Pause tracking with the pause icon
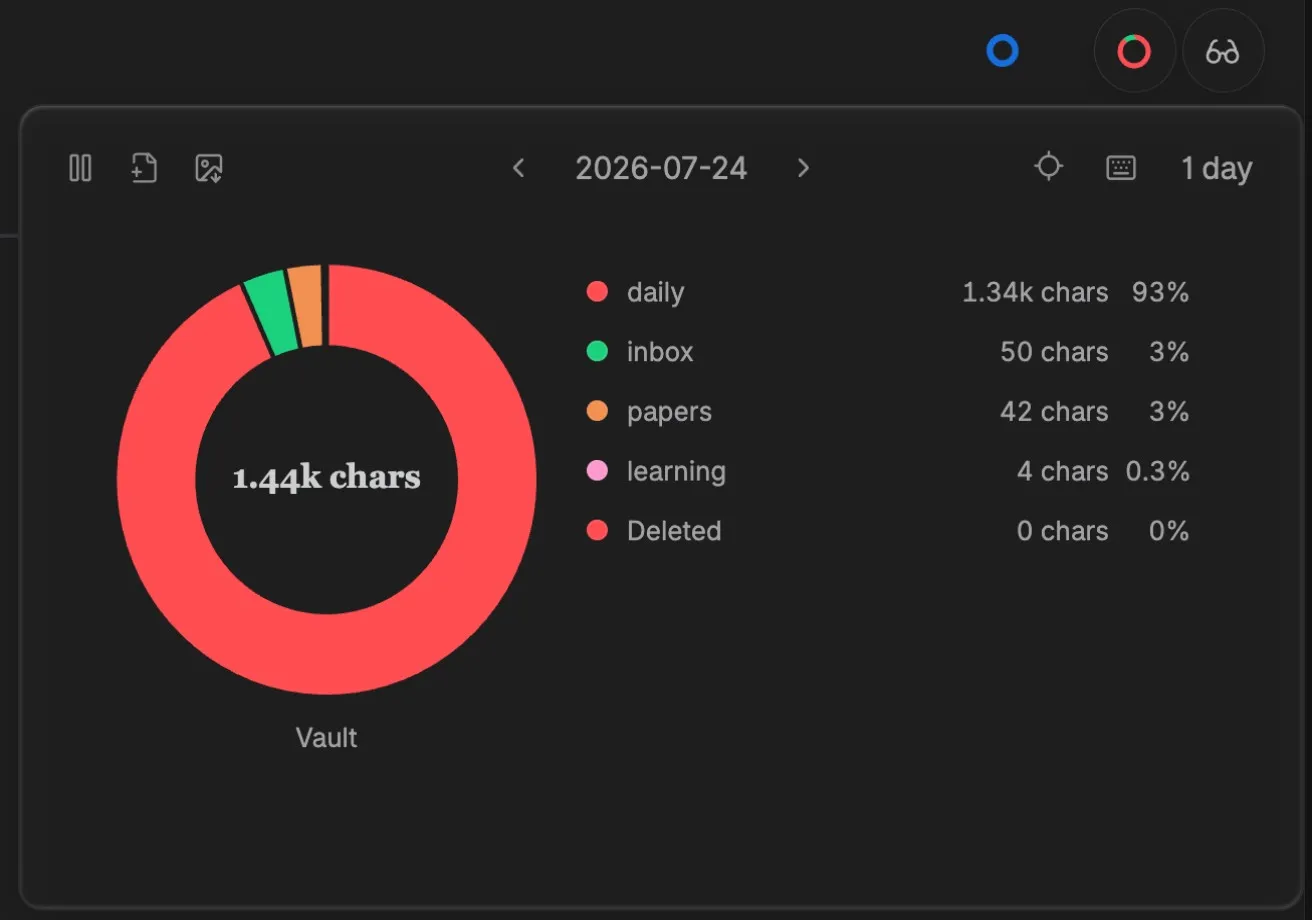Image resolution: width=1312 pixels, height=920 pixels. (80, 168)
